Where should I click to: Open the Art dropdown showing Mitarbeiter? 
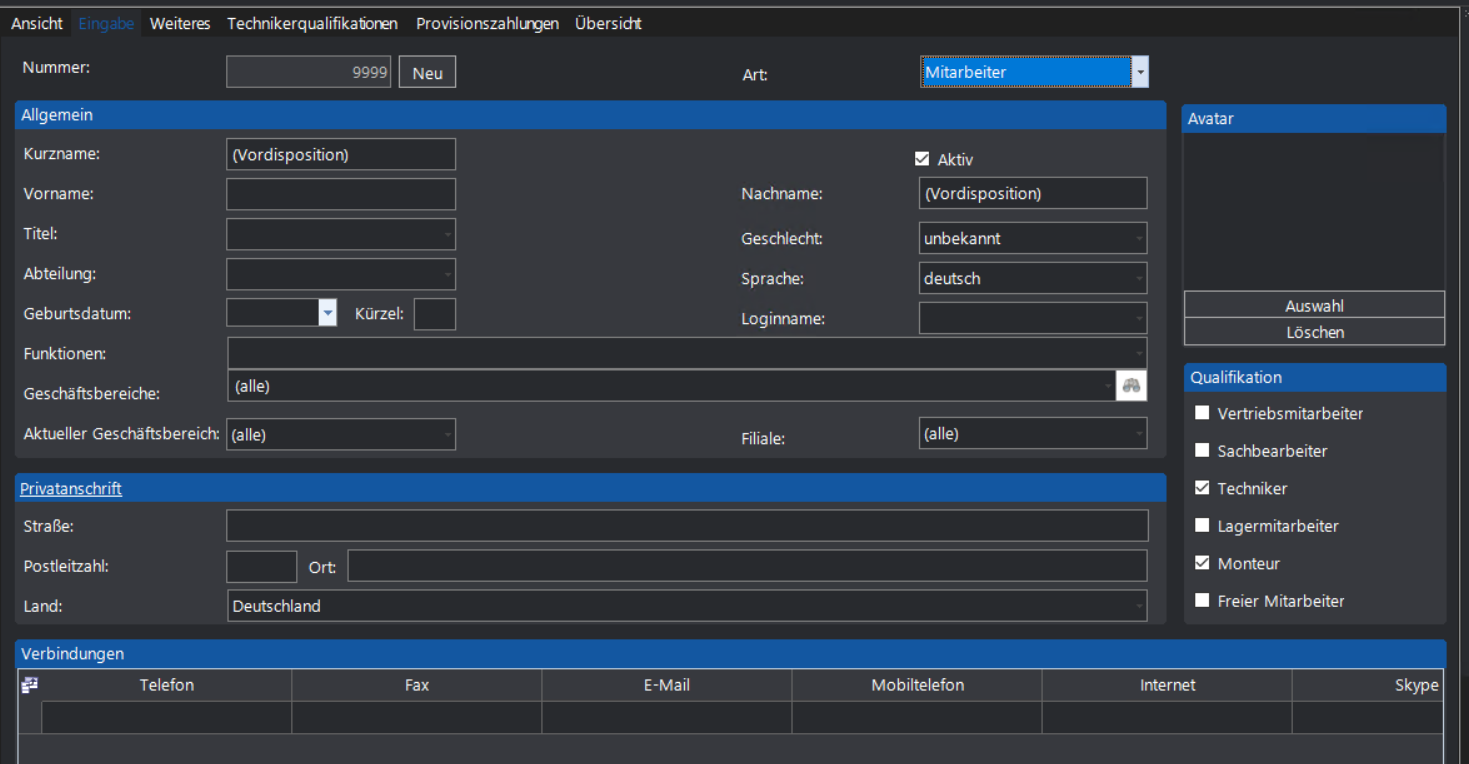tap(1139, 72)
